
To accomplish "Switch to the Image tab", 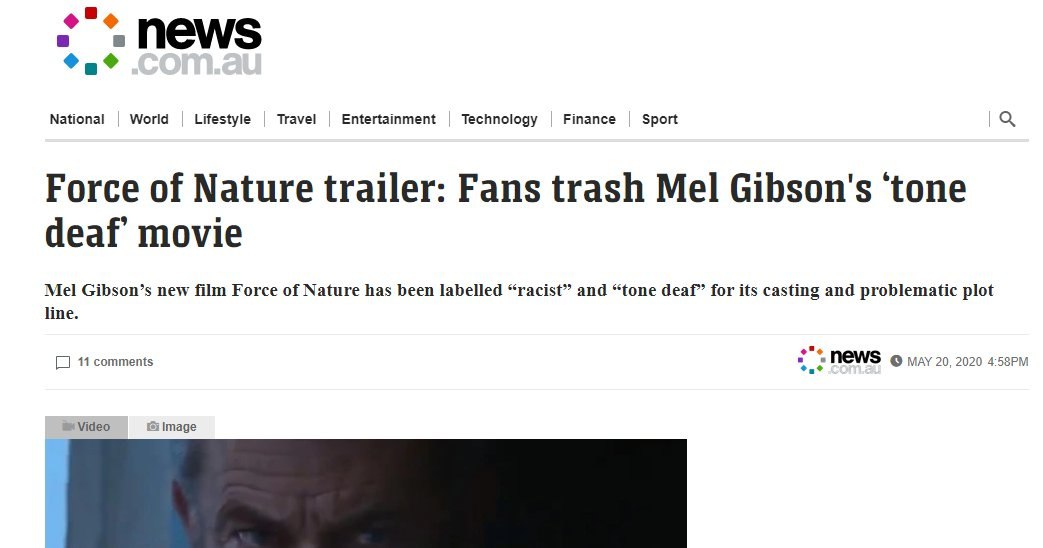I will point(172,427).
